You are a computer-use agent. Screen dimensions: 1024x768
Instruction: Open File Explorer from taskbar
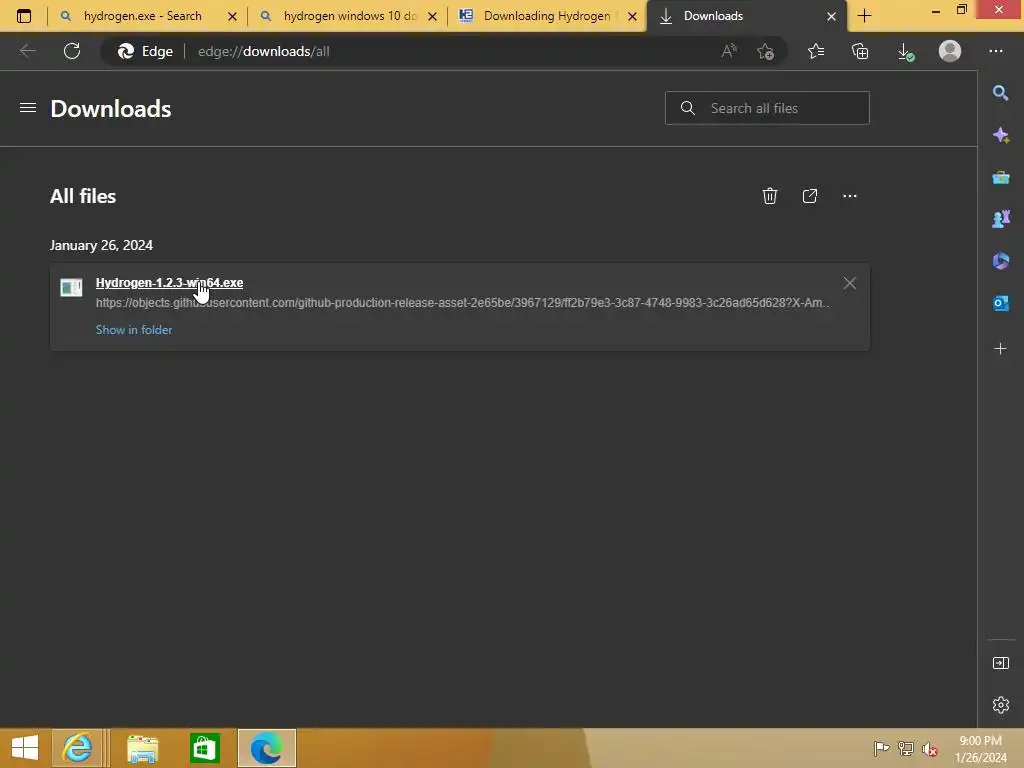[142, 748]
